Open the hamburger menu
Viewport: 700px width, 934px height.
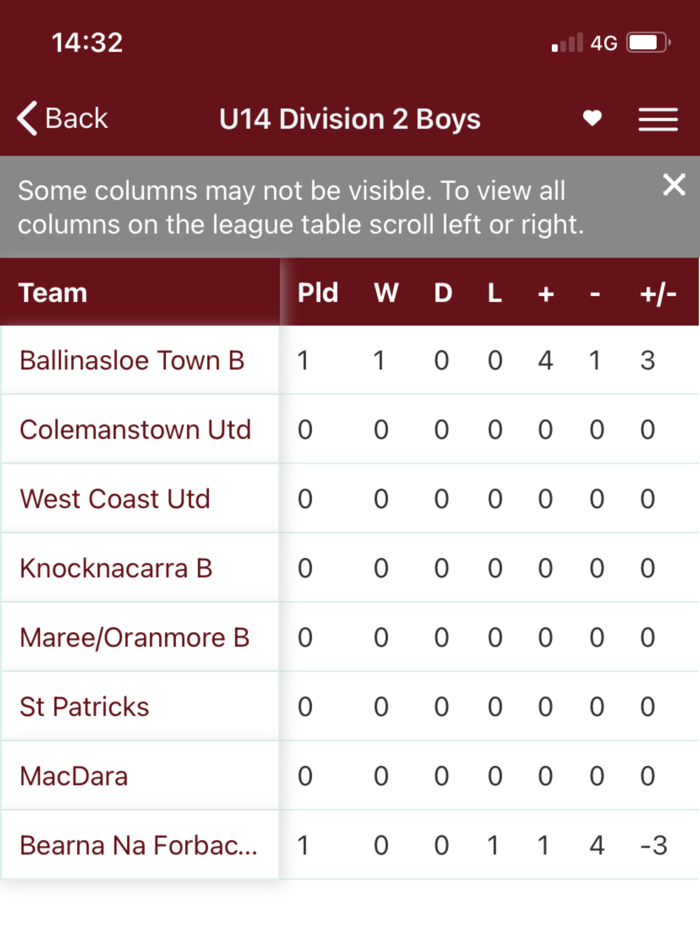(658, 119)
